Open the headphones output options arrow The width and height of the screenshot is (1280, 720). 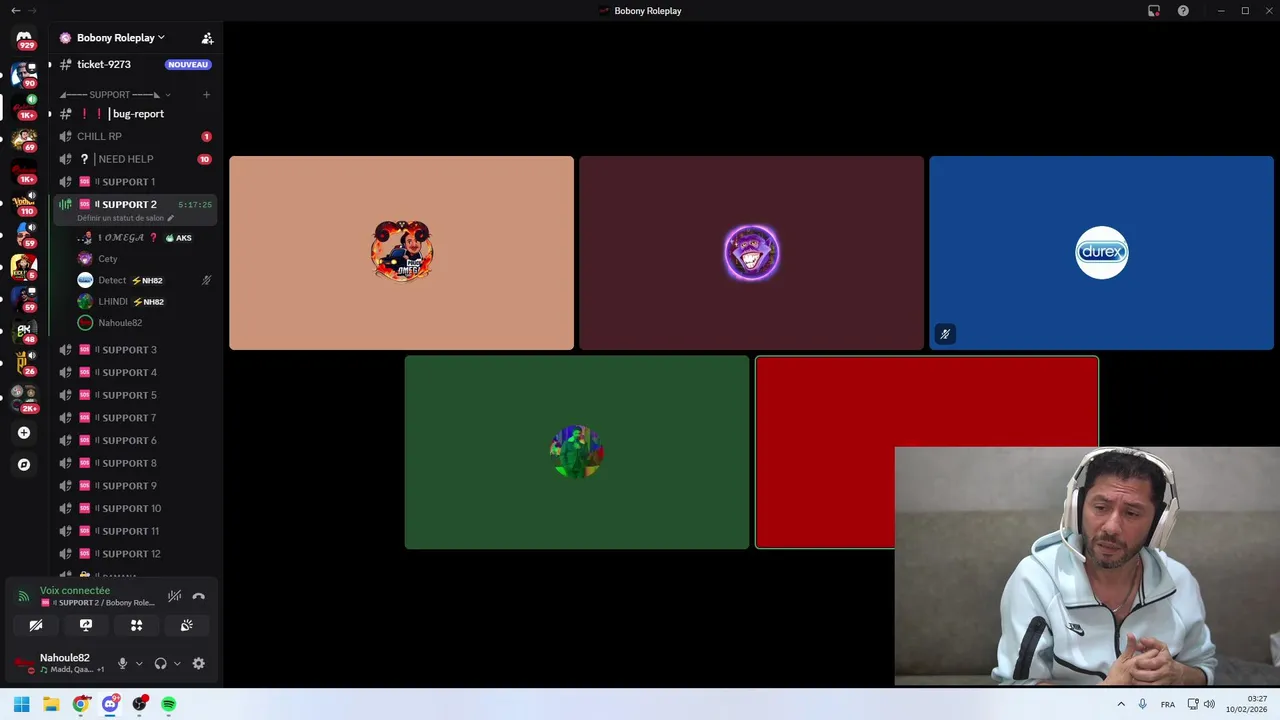click(x=177, y=663)
